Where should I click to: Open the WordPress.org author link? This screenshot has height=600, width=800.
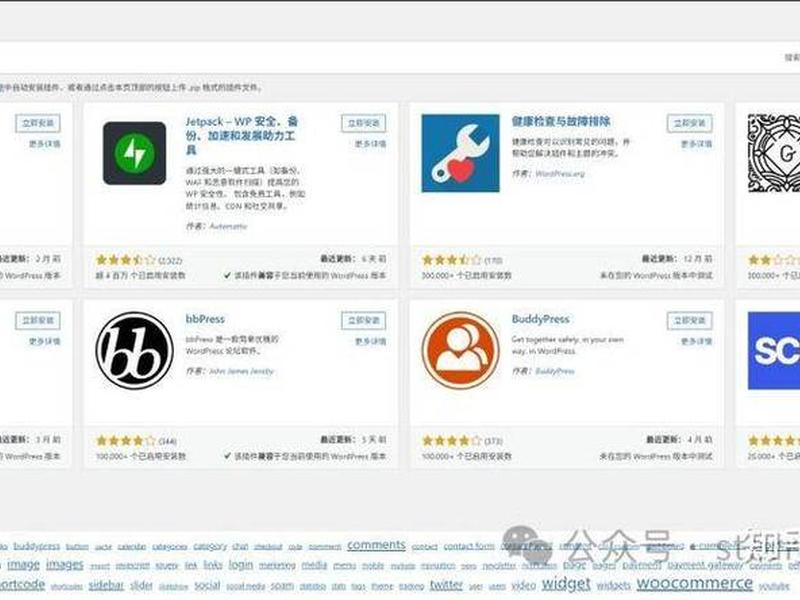(x=560, y=173)
